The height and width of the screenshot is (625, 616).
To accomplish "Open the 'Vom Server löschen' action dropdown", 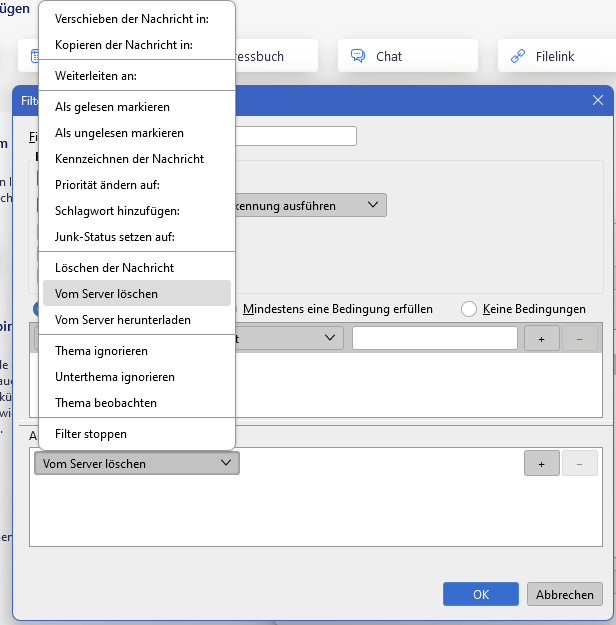I will pos(137,463).
